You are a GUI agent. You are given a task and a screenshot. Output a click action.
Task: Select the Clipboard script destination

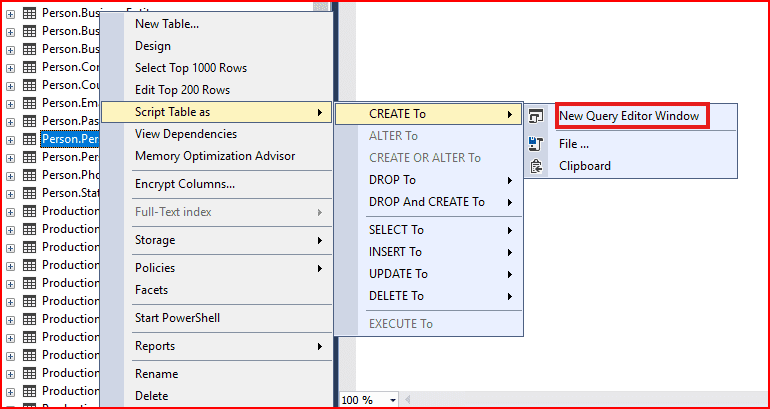(x=585, y=166)
